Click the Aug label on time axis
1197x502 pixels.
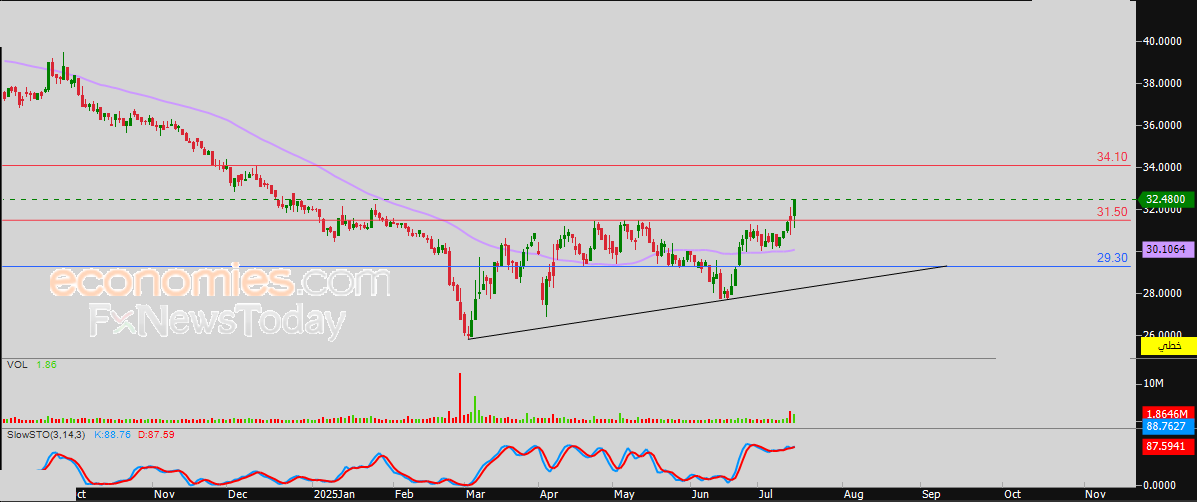pos(852,494)
